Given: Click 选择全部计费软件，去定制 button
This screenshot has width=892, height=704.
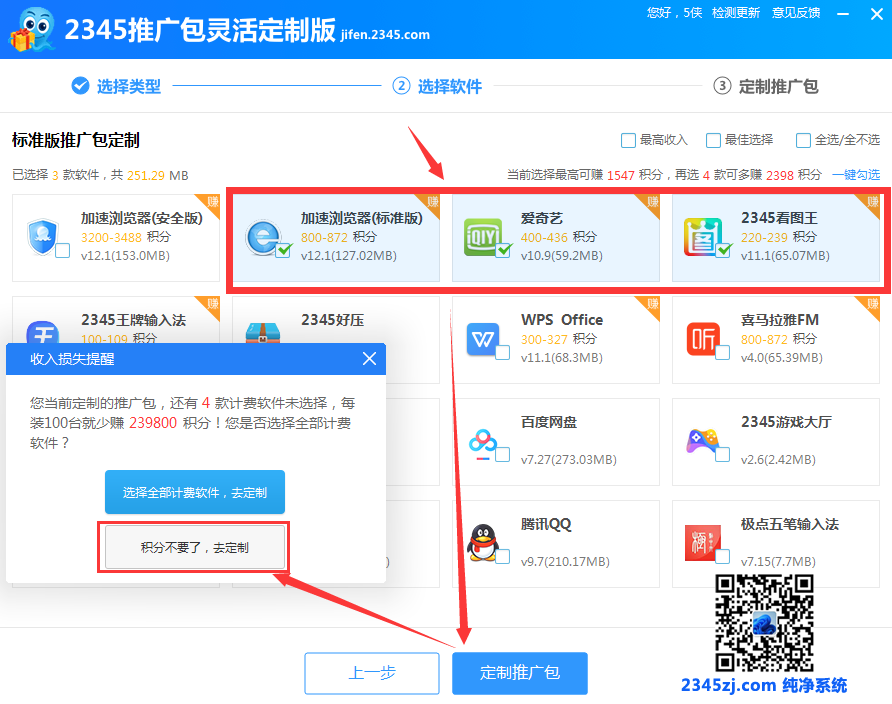Looking at the screenshot, I should (195, 492).
